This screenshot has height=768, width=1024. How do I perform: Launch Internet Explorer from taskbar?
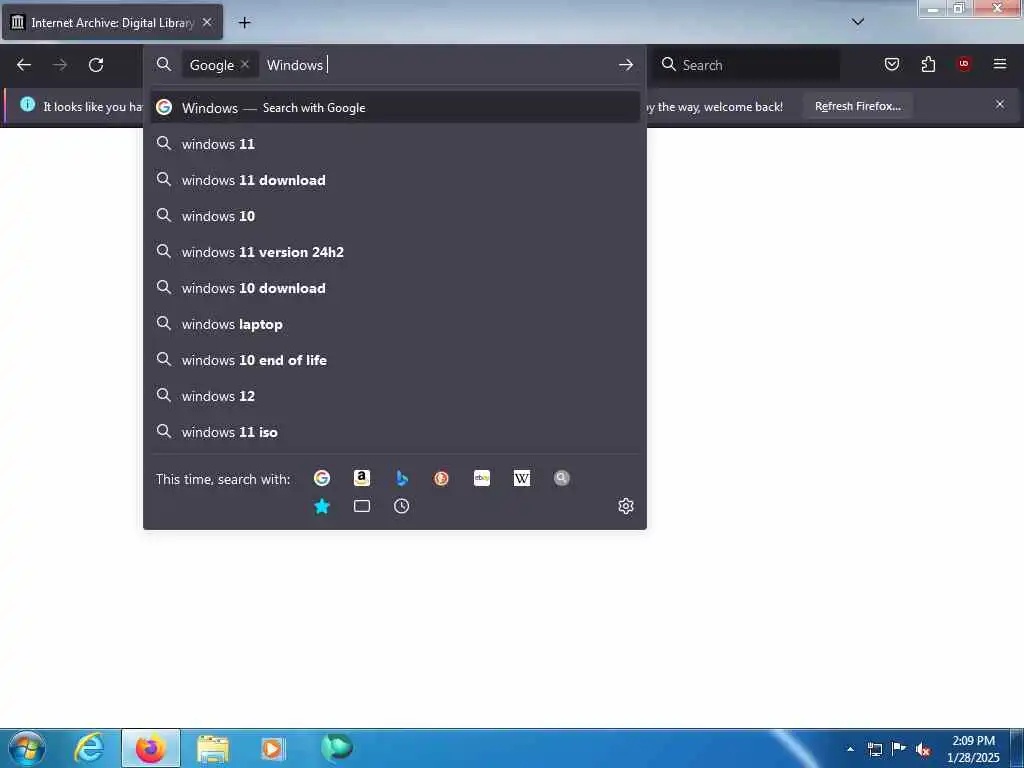coord(89,748)
